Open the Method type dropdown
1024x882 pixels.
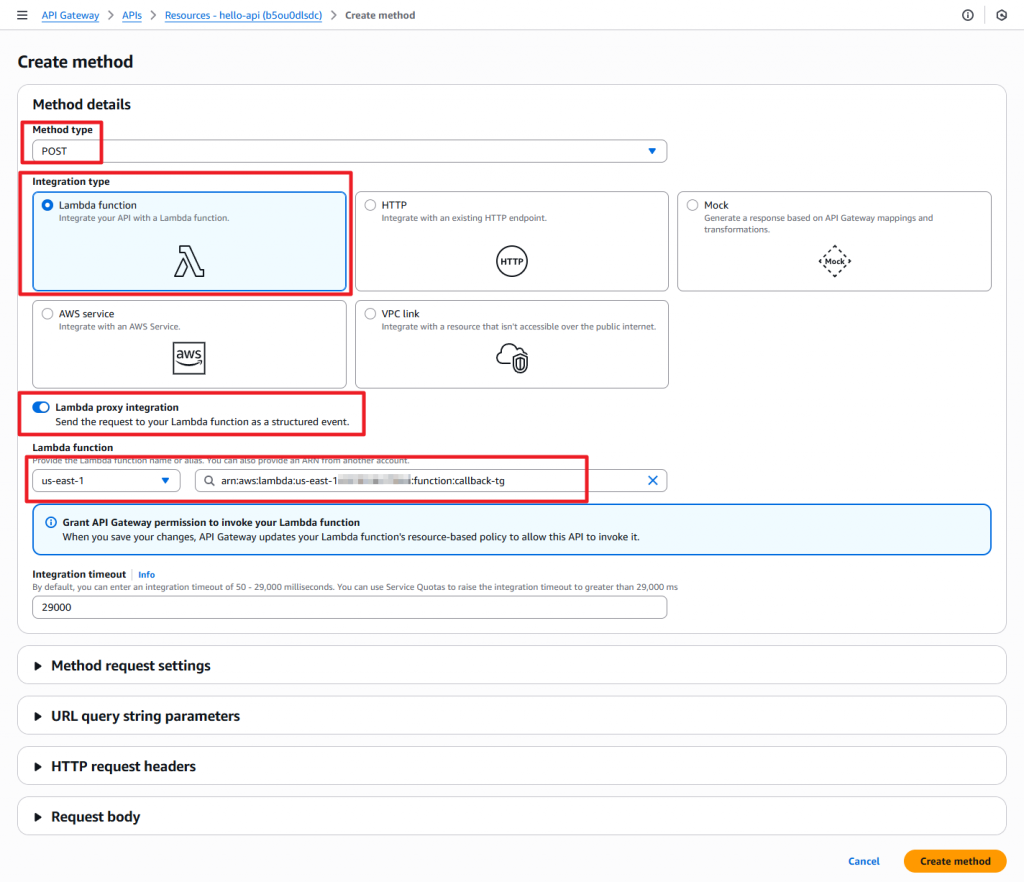349,151
